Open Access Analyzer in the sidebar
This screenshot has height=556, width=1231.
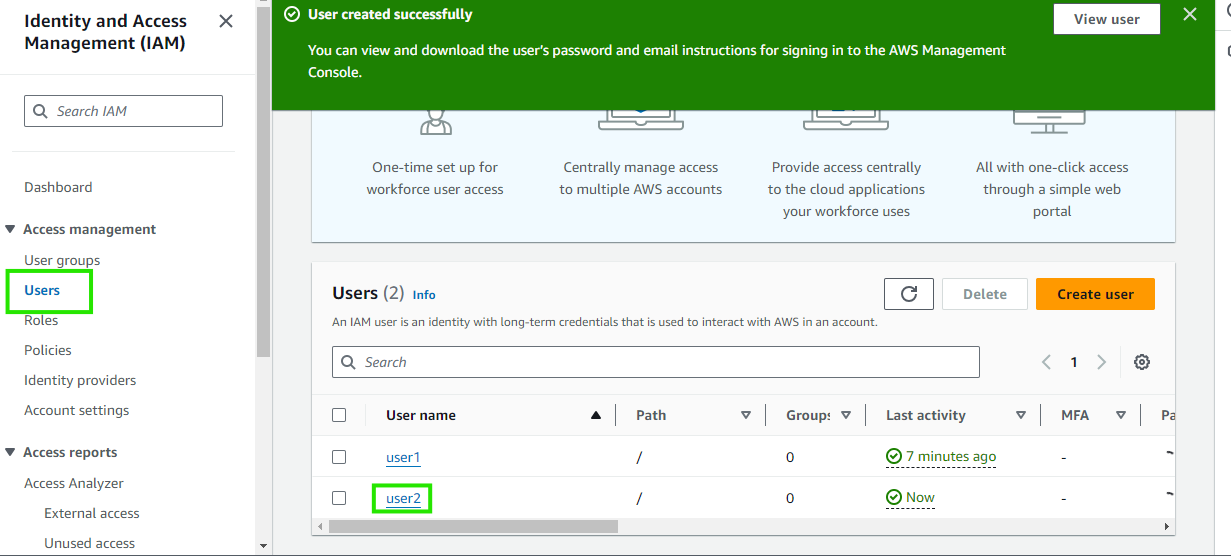coord(74,483)
